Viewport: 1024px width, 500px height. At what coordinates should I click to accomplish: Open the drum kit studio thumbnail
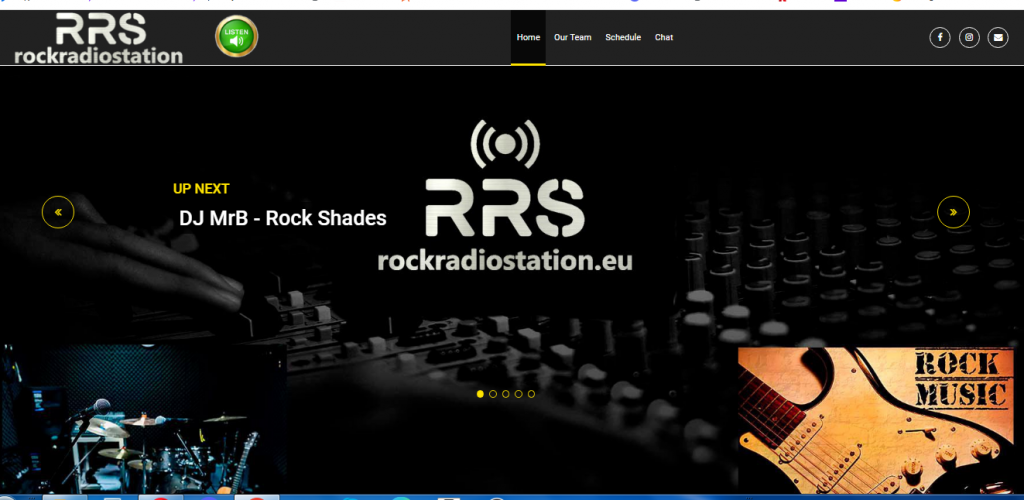point(143,420)
